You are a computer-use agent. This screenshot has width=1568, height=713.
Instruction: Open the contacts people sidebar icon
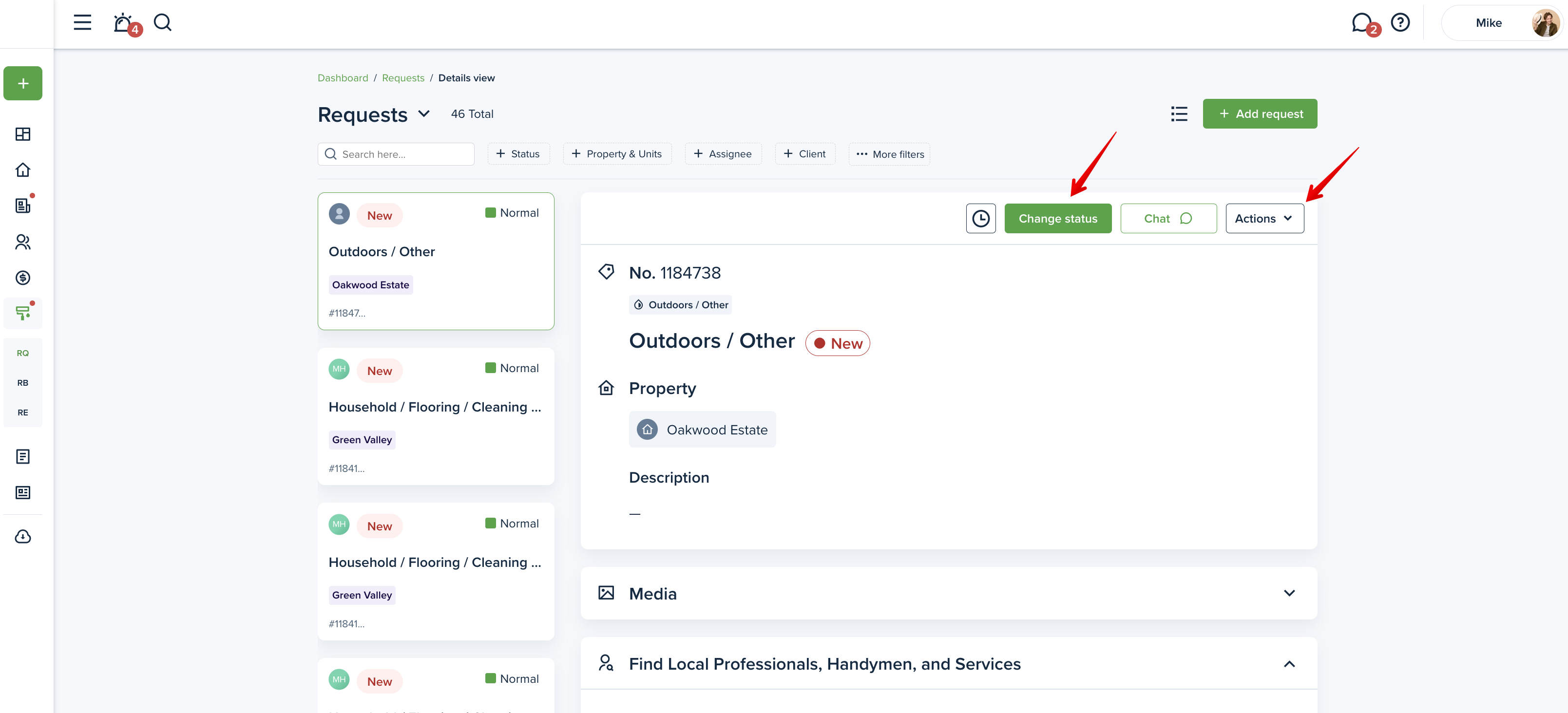23,242
